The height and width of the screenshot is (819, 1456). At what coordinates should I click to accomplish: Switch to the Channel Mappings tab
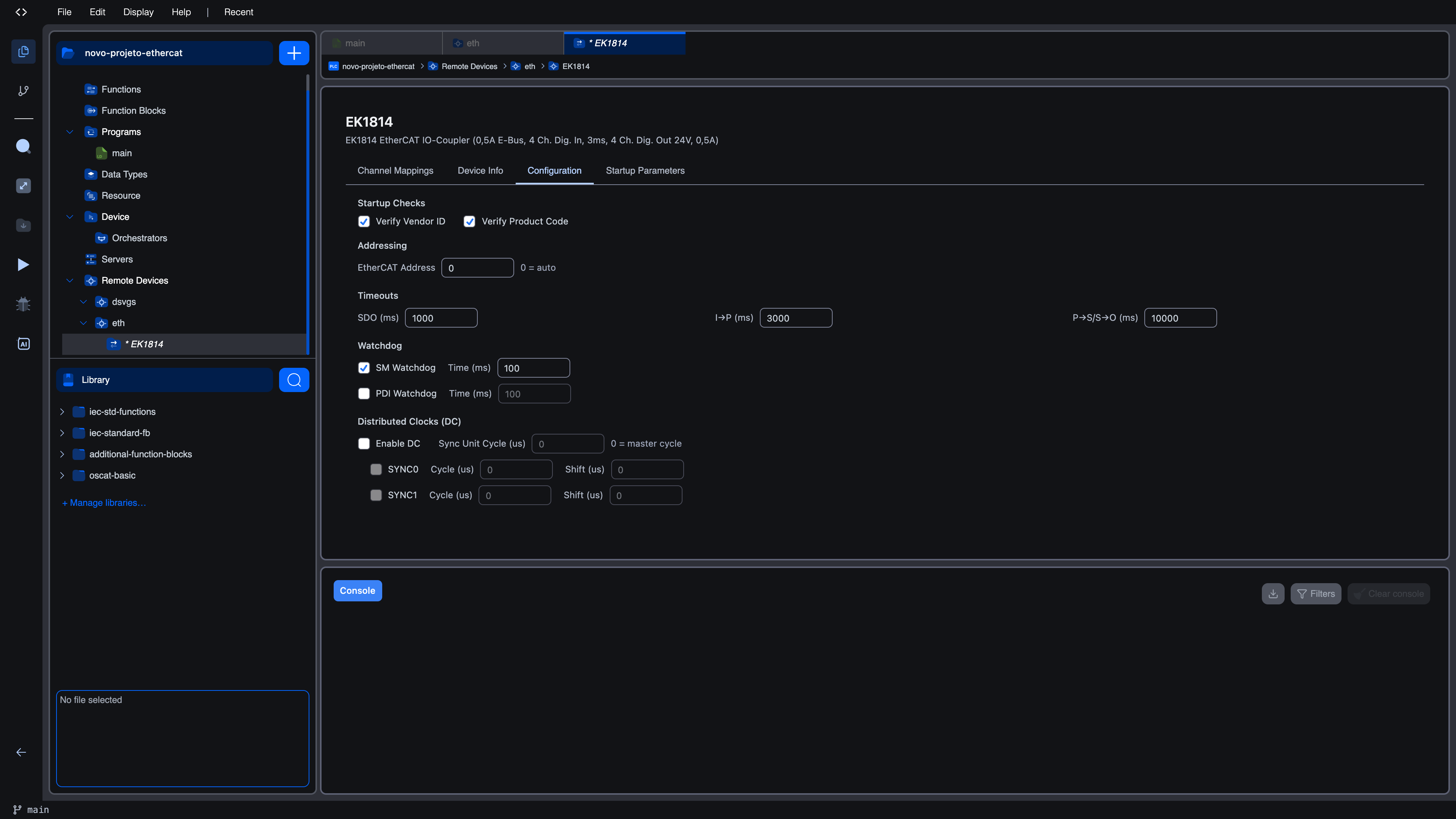395,171
